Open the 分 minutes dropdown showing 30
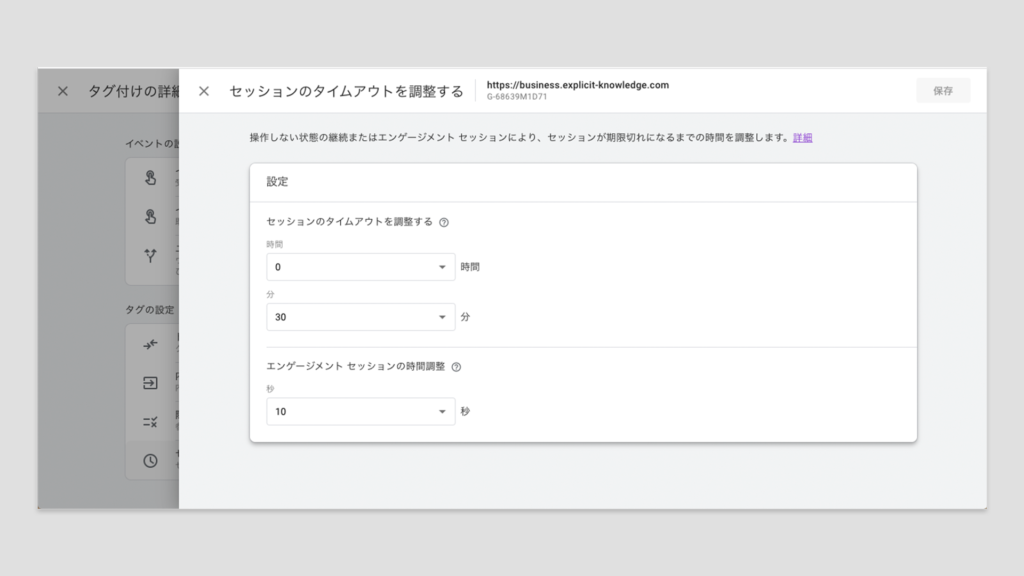 [360, 317]
